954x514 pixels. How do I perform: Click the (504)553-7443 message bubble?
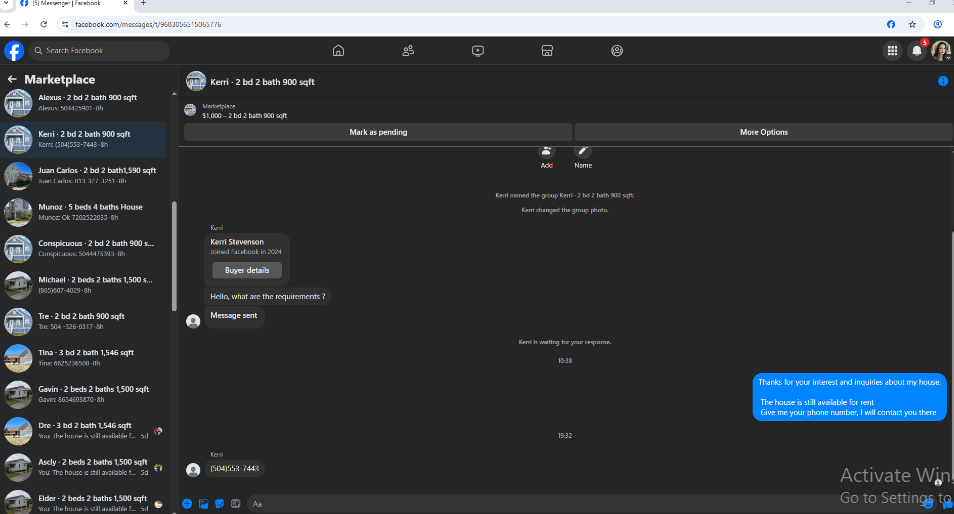pyautogui.click(x=235, y=468)
